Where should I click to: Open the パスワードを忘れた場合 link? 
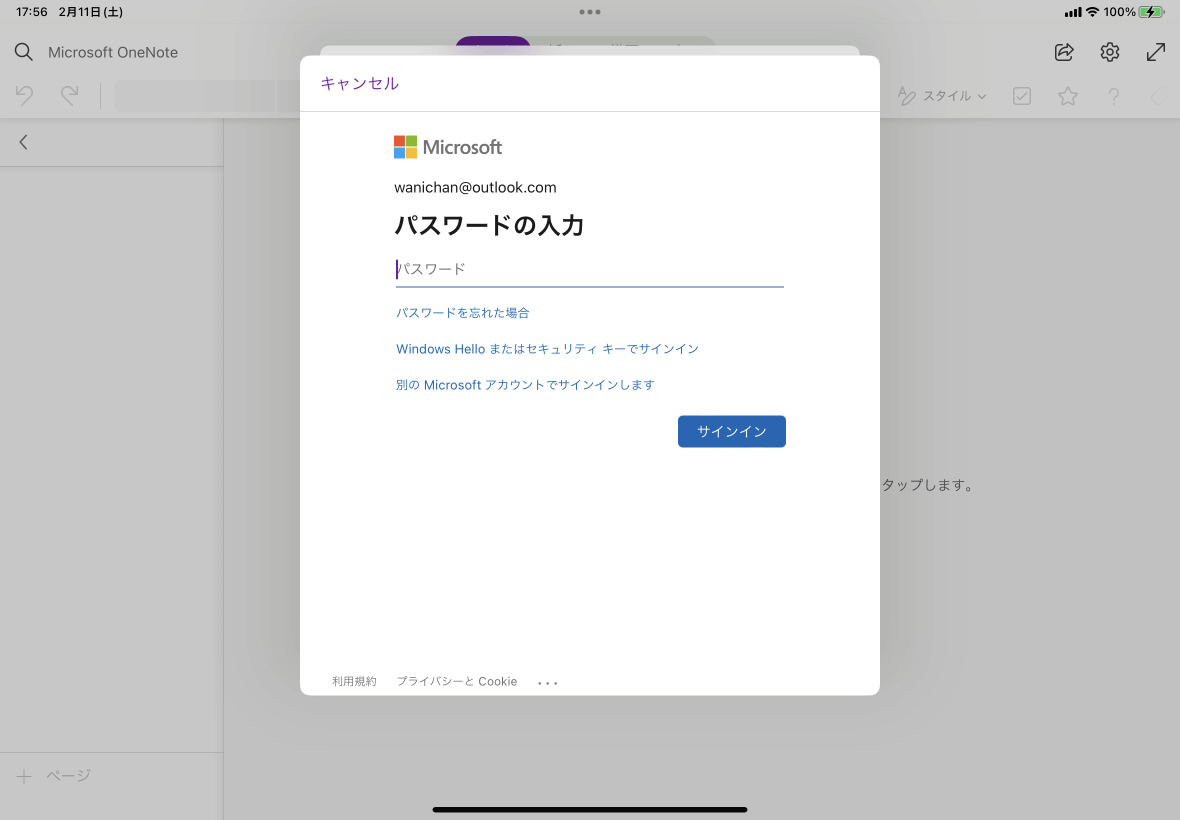pos(463,313)
